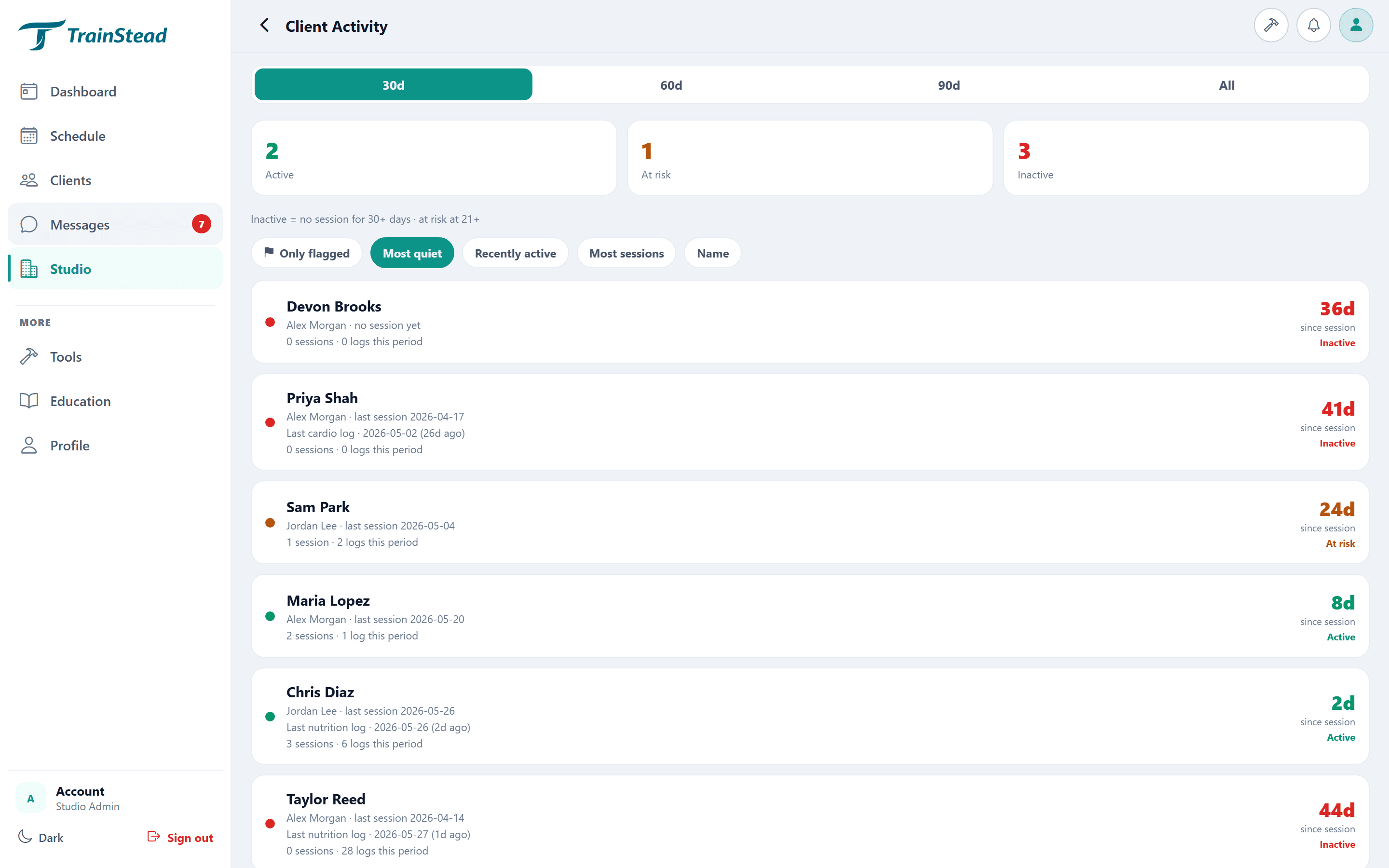
Task: Toggle Dark mode
Action: coord(41,838)
